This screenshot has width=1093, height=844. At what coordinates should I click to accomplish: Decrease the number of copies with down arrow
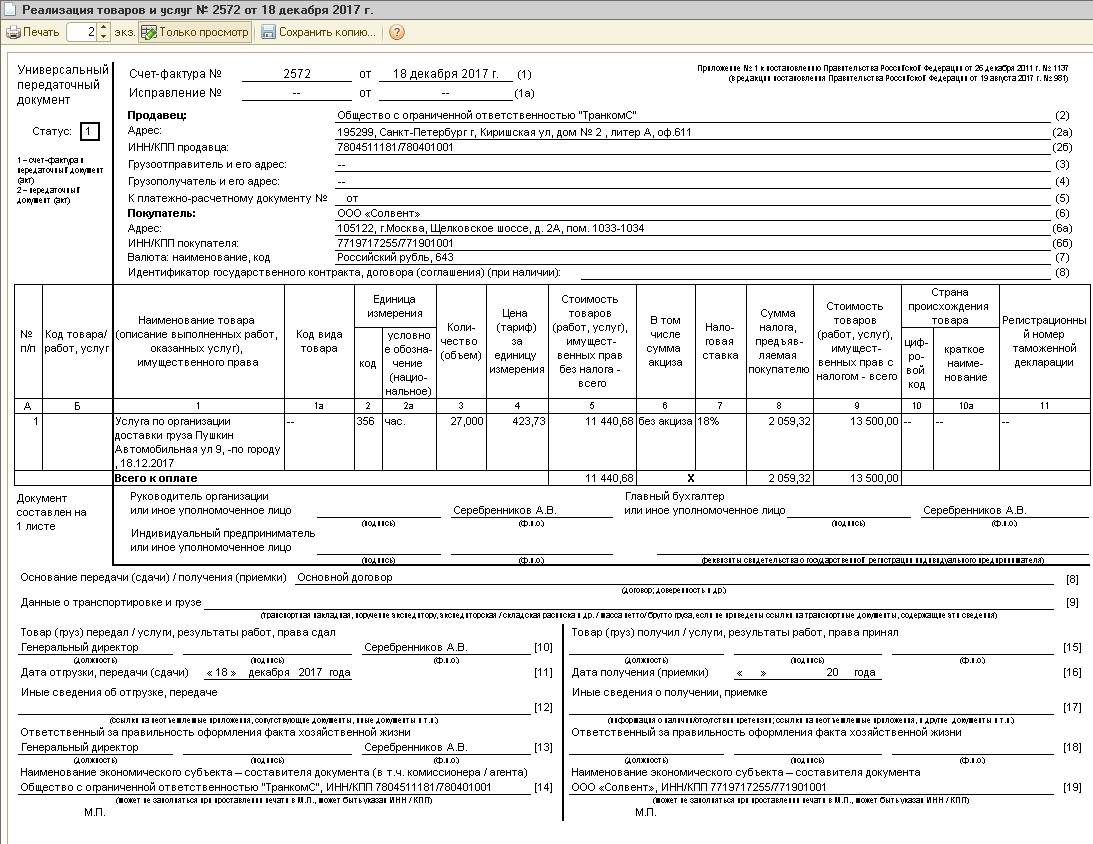point(104,37)
